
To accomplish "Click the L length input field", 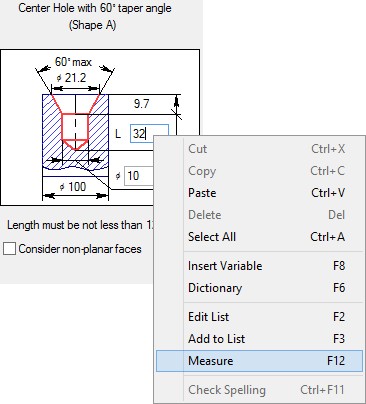I will pos(149,134).
